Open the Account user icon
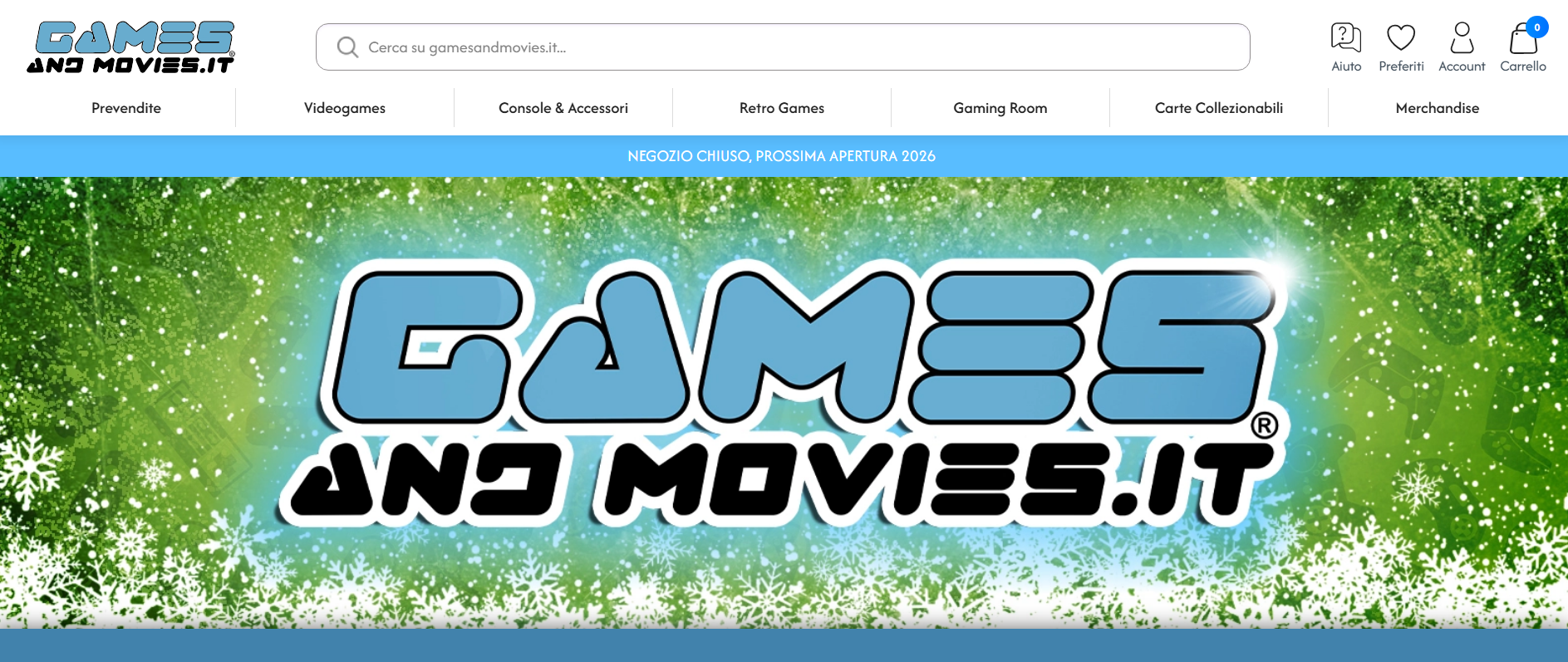The height and width of the screenshot is (662, 1568). pos(1462,37)
